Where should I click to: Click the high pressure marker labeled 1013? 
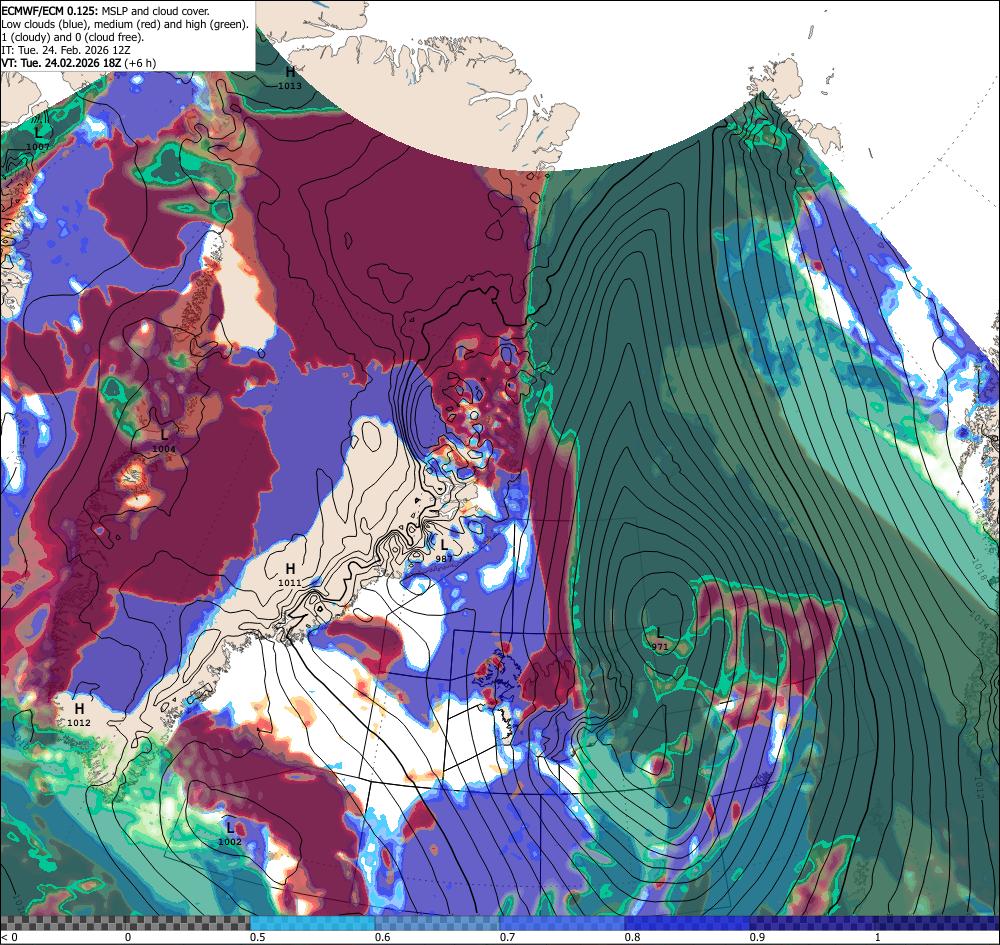(x=290, y=77)
